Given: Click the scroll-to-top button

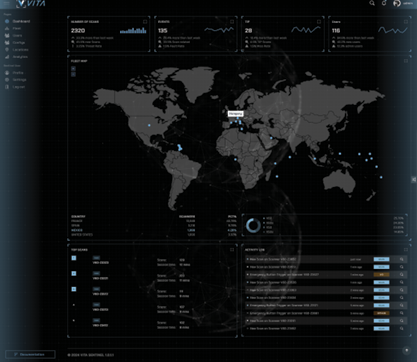Looking at the screenshot, I should (406, 350).
